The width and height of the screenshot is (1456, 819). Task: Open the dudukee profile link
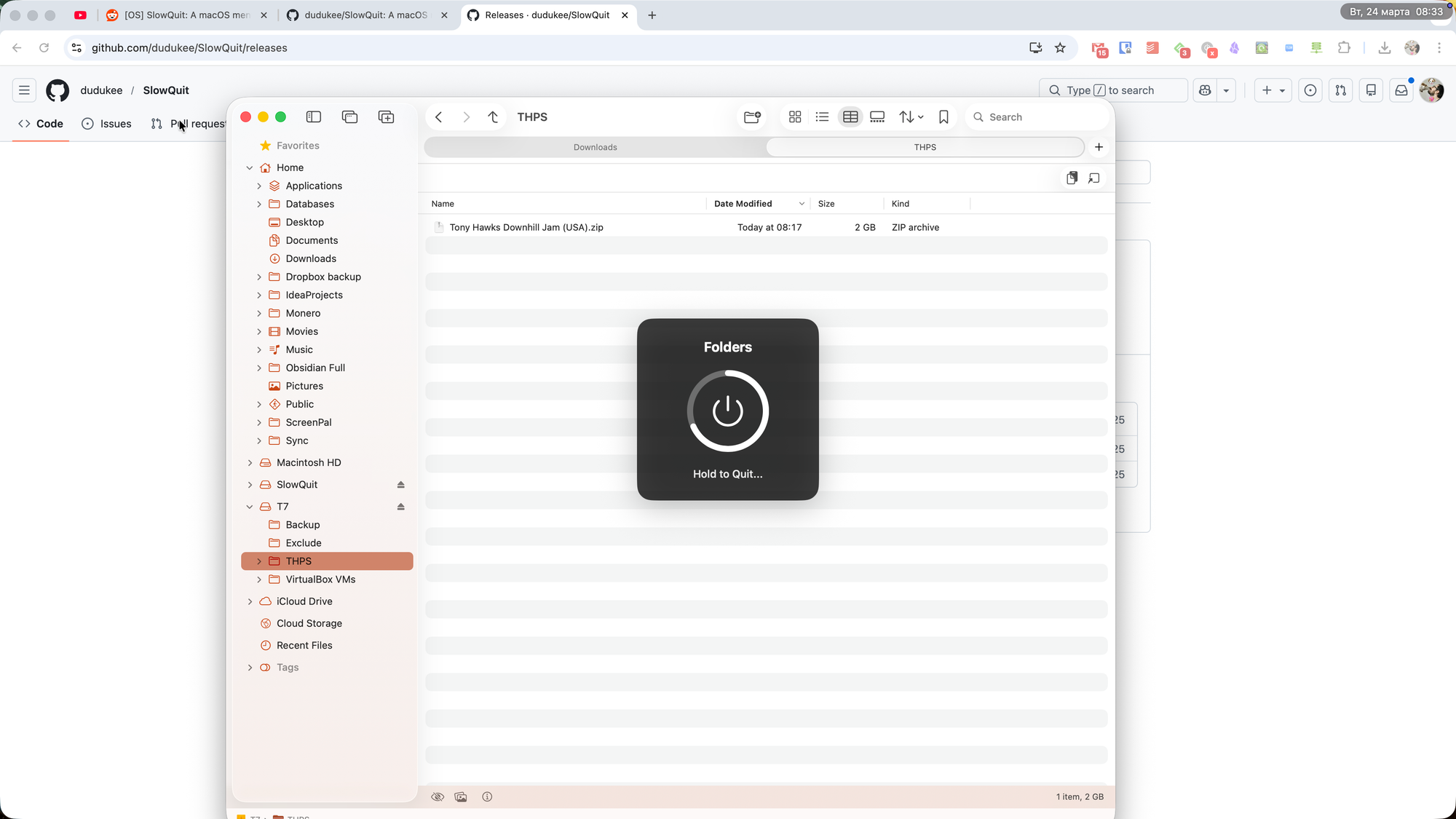point(101,90)
